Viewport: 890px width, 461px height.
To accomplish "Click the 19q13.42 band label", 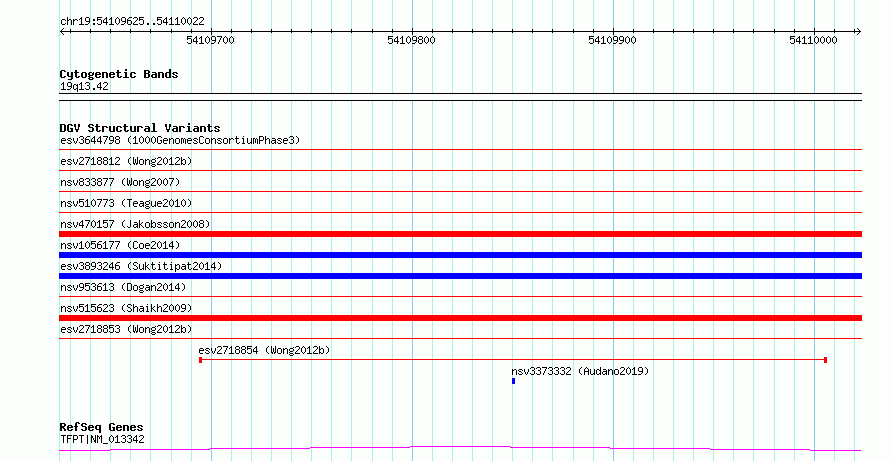I will coord(84,86).
